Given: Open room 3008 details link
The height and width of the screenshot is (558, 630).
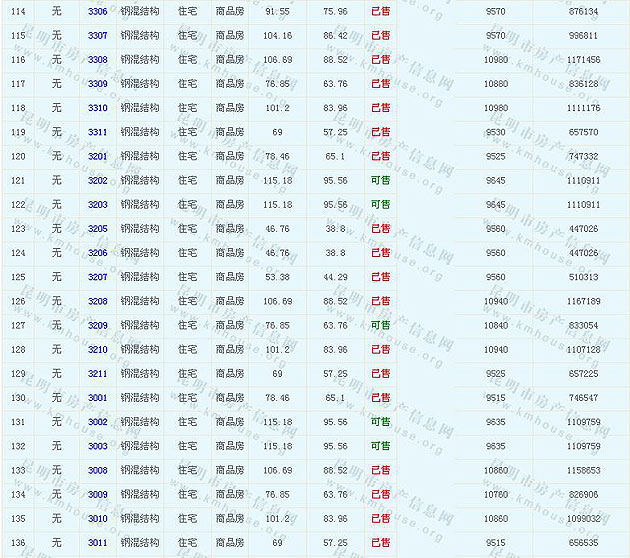Looking at the screenshot, I should point(97,470).
